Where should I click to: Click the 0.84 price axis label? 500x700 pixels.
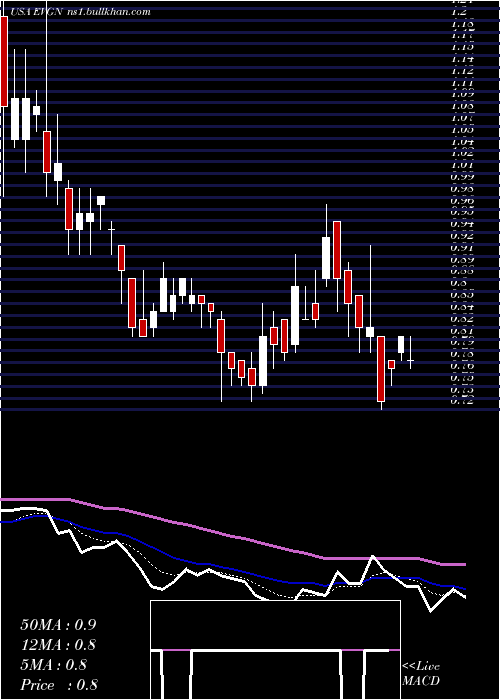pyautogui.click(x=462, y=307)
